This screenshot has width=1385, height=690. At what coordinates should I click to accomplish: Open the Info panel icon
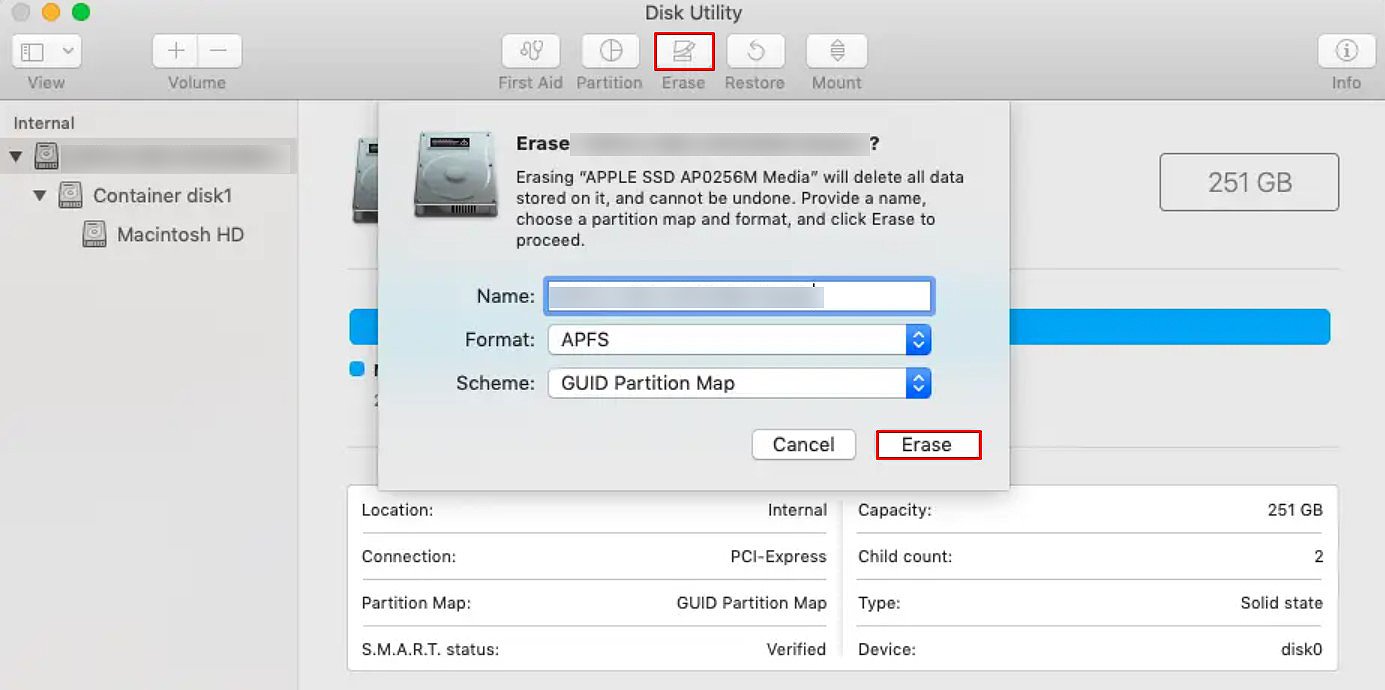point(1346,51)
